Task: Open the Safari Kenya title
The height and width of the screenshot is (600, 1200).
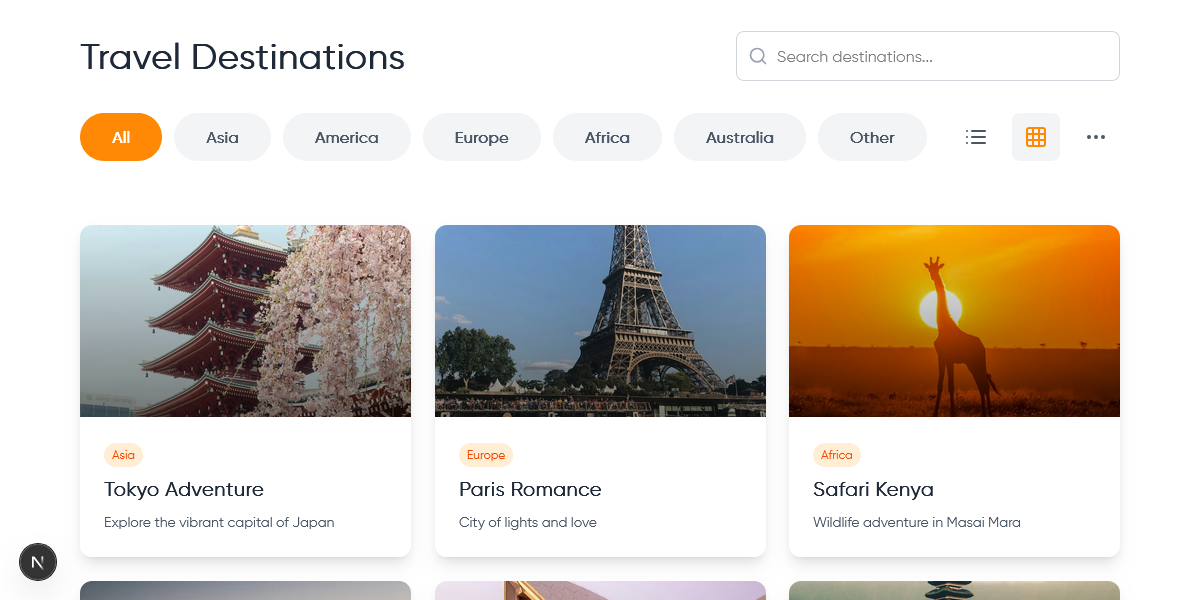Action: [873, 489]
